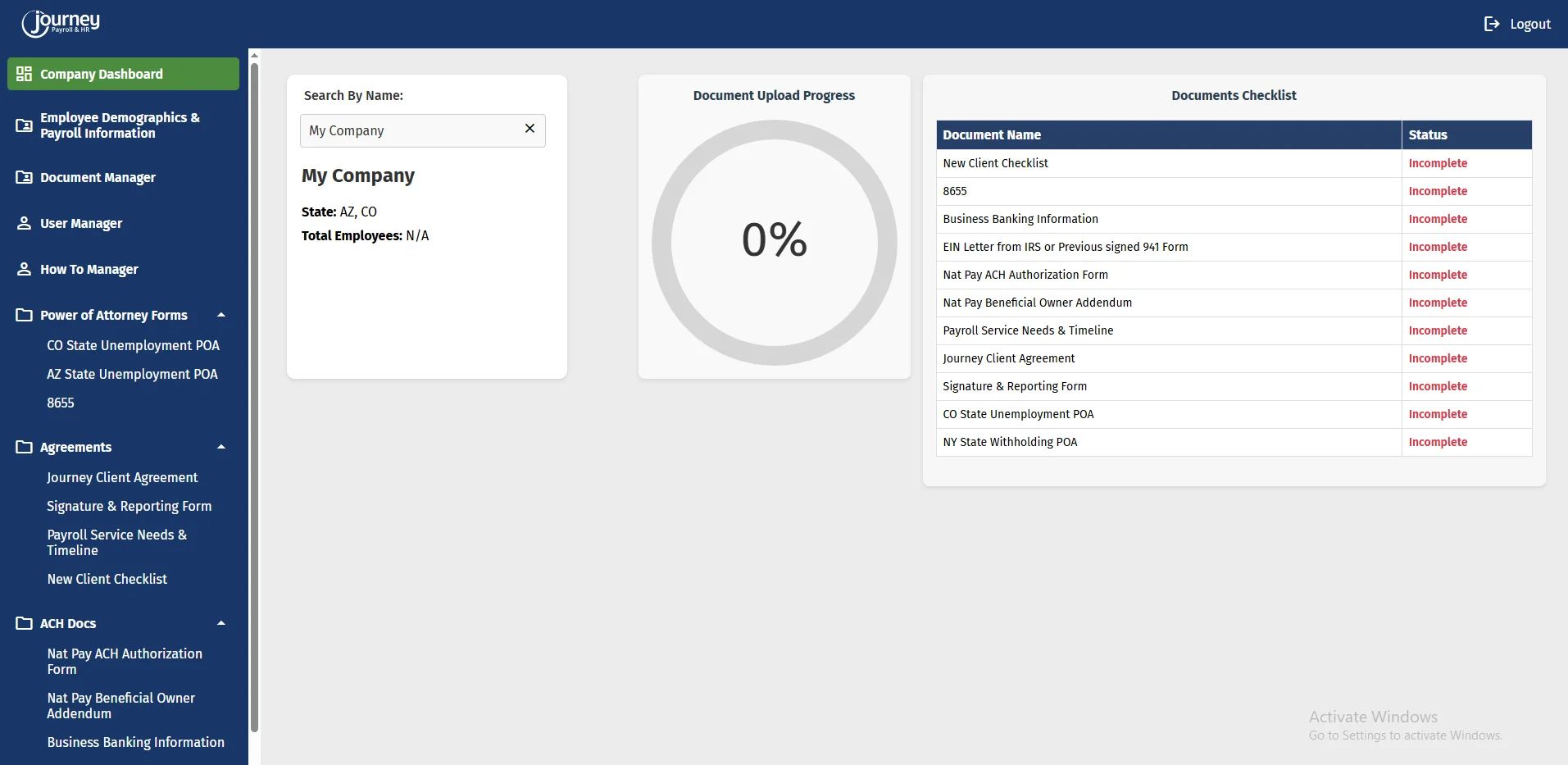The image size is (1568, 765).
Task: Click the How To Manager person icon
Action: 24,269
